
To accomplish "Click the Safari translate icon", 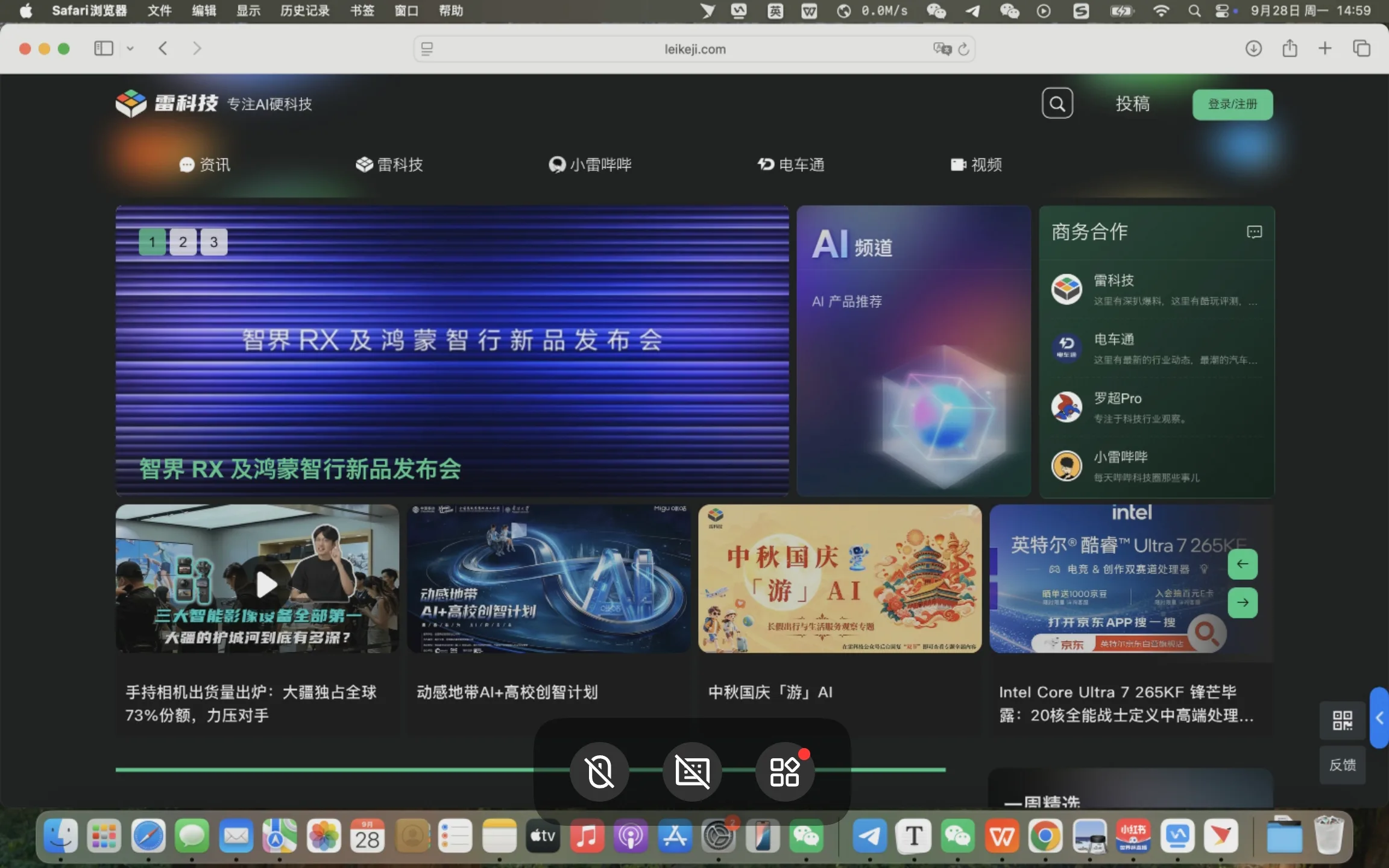I will (942, 49).
